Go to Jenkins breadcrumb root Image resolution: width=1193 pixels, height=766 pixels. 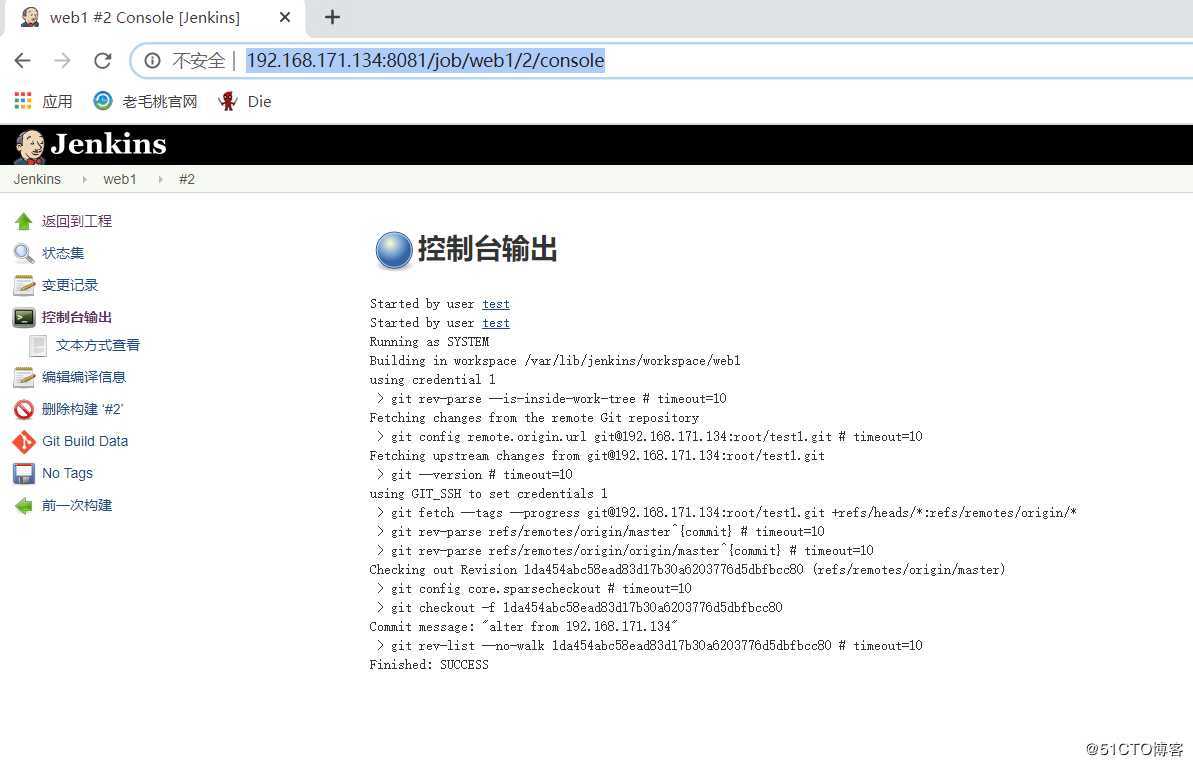[x=37, y=179]
